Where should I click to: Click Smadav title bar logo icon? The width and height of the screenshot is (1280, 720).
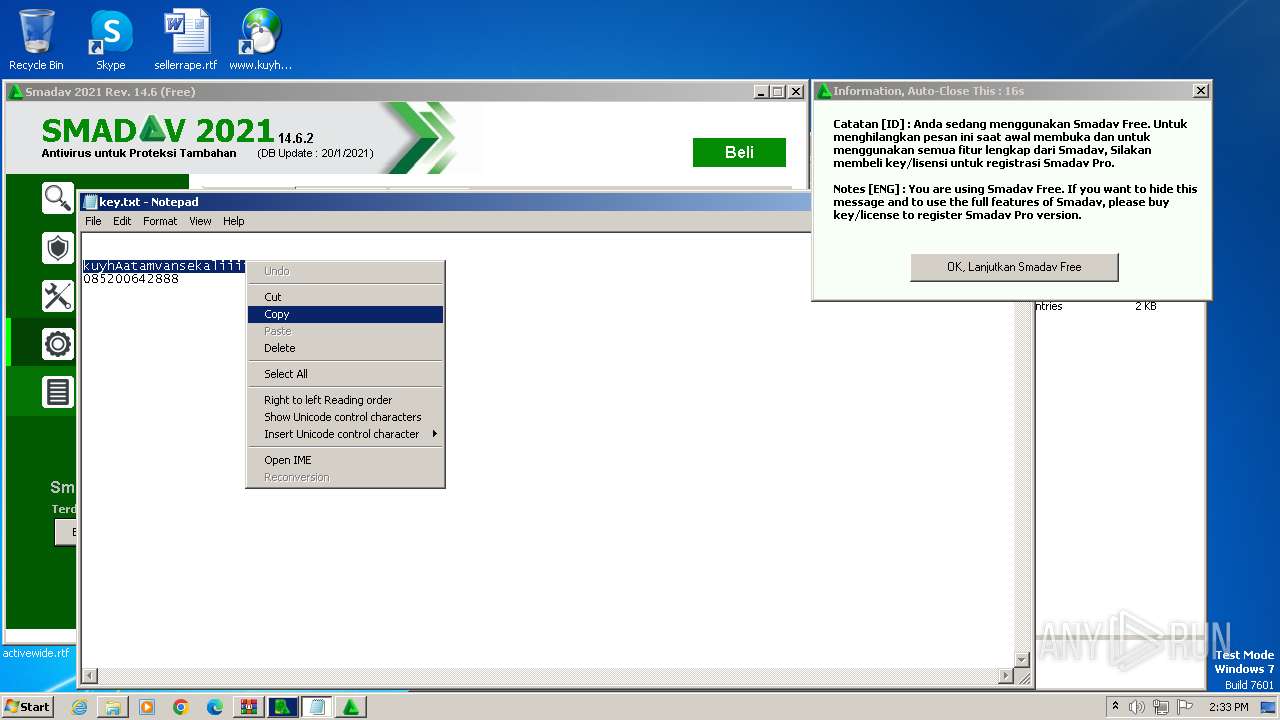pos(15,92)
